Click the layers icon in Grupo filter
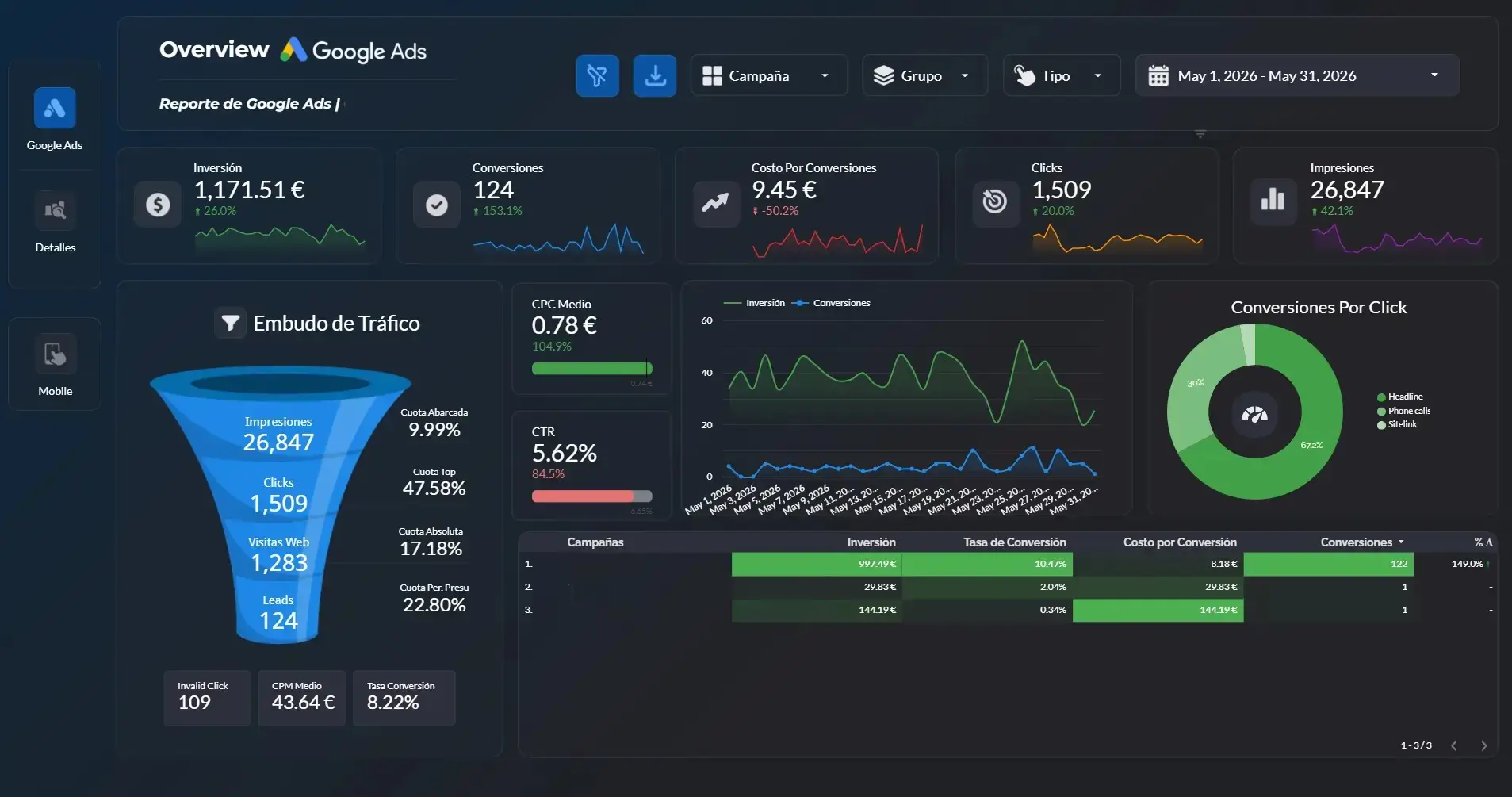Image resolution: width=1512 pixels, height=797 pixels. [883, 75]
